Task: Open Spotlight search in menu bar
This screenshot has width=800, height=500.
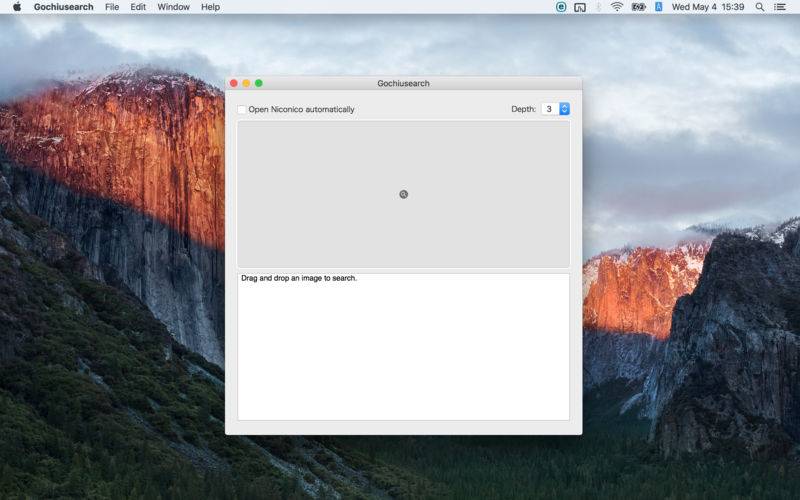Action: point(760,7)
